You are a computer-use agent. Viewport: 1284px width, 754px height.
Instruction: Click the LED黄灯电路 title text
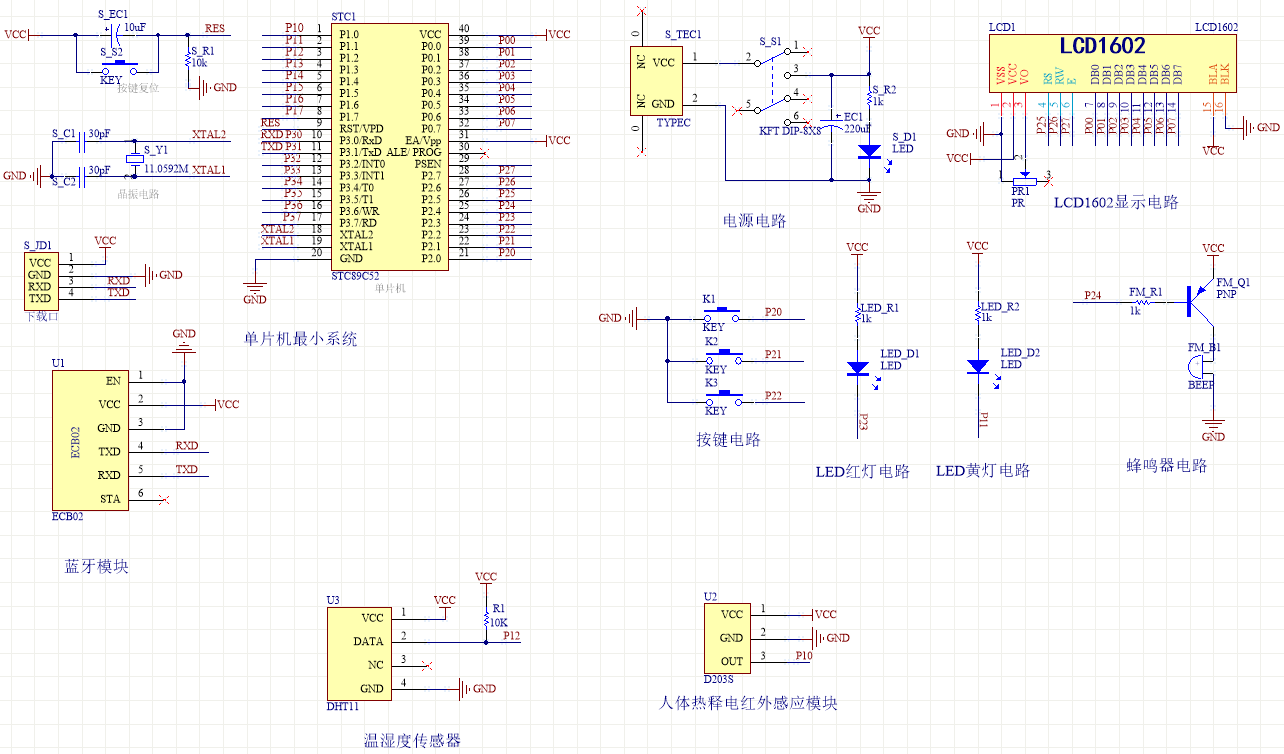click(982, 470)
